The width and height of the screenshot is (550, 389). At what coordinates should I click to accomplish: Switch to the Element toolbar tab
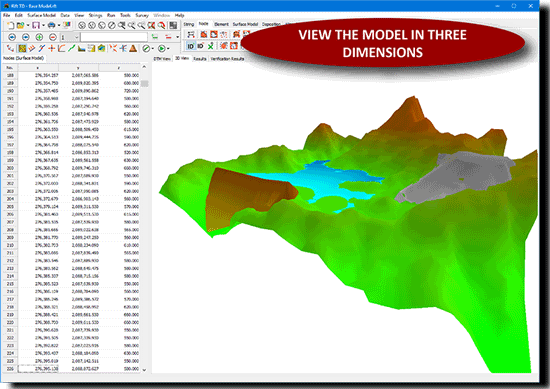(221, 24)
